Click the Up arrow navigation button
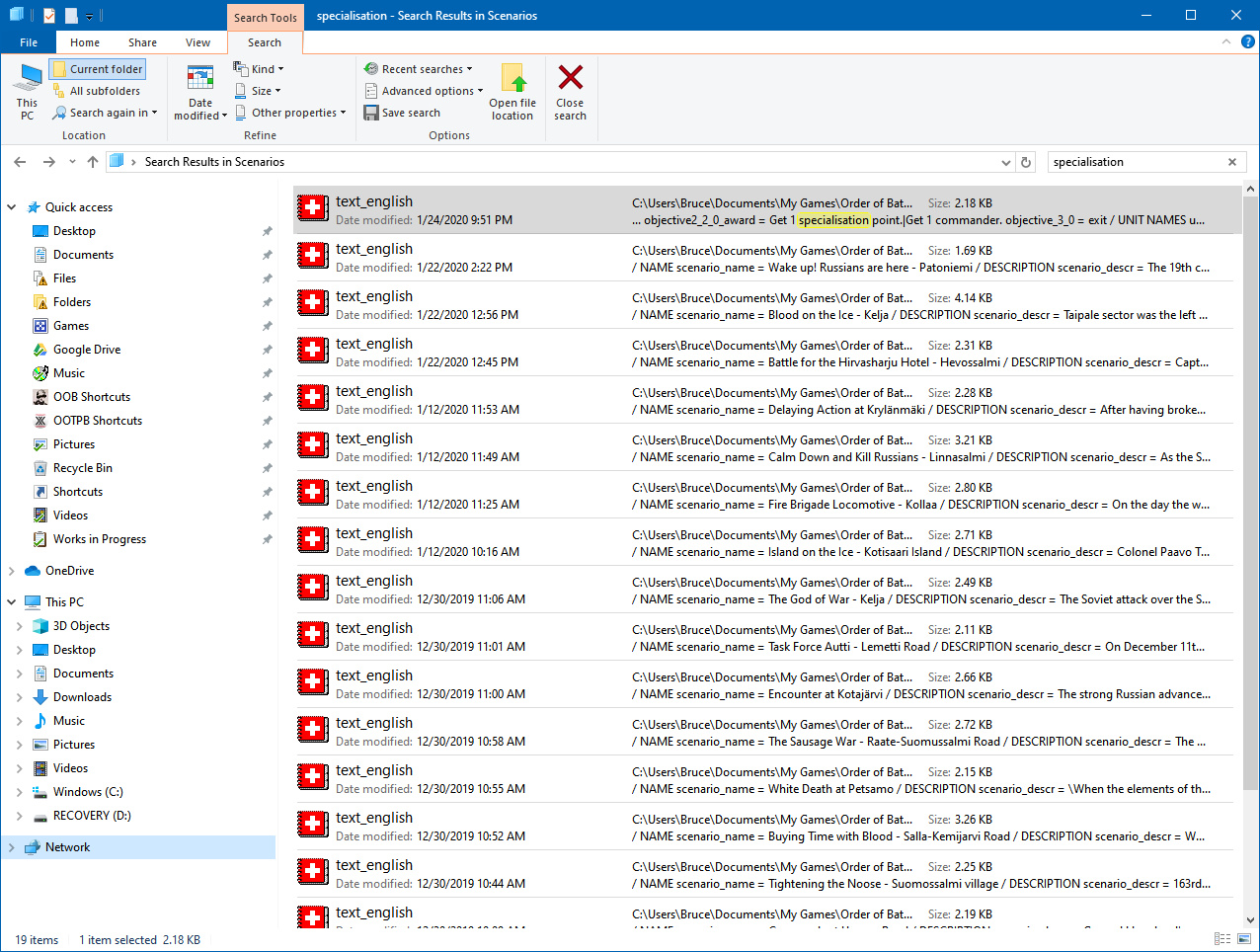 [93, 162]
